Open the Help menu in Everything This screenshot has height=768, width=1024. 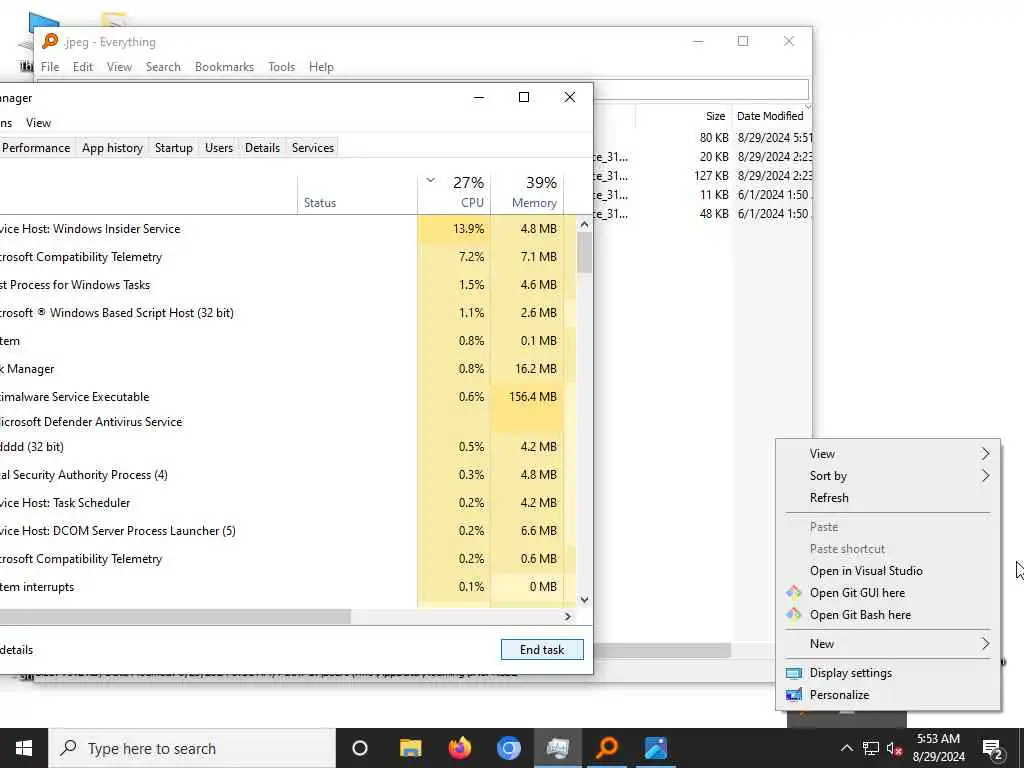[321, 67]
